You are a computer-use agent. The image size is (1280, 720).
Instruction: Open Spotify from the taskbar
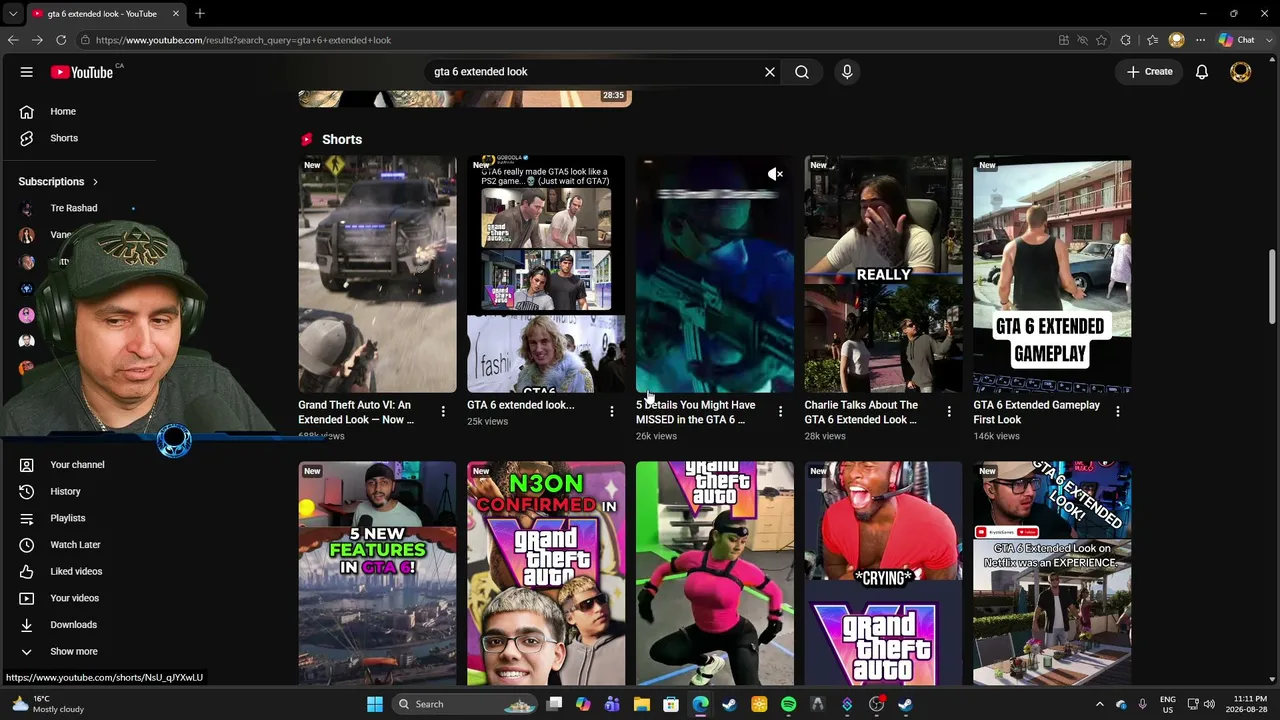[789, 704]
